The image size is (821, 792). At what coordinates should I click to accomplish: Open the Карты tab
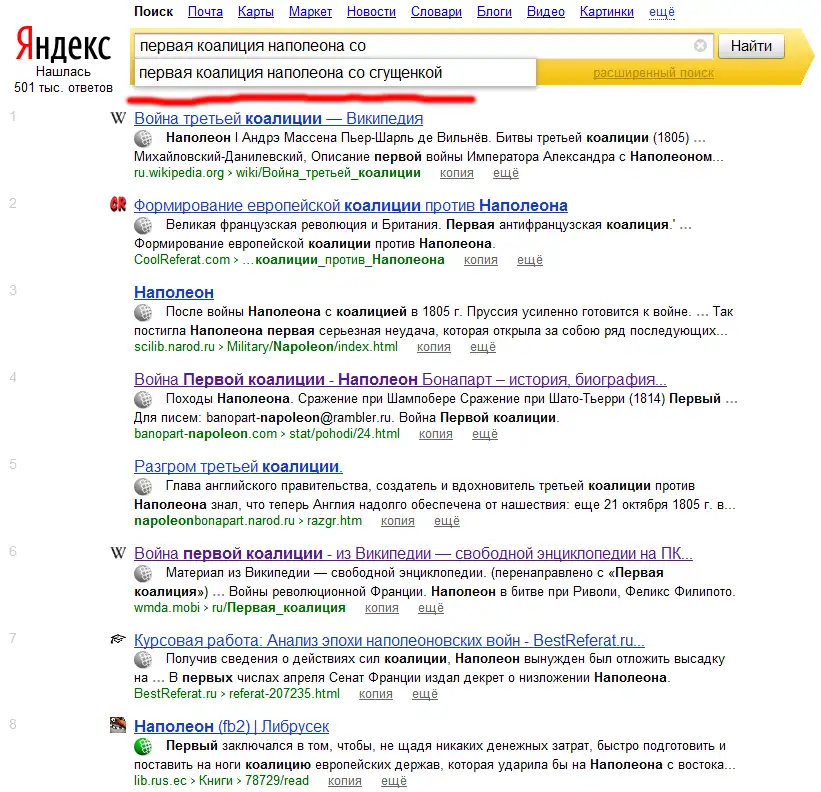[256, 12]
